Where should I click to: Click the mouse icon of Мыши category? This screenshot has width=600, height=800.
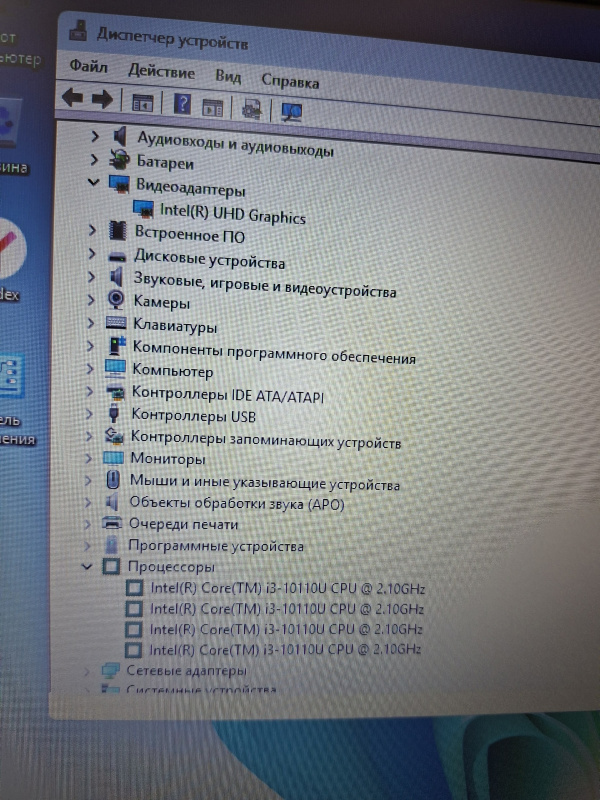coord(113,480)
